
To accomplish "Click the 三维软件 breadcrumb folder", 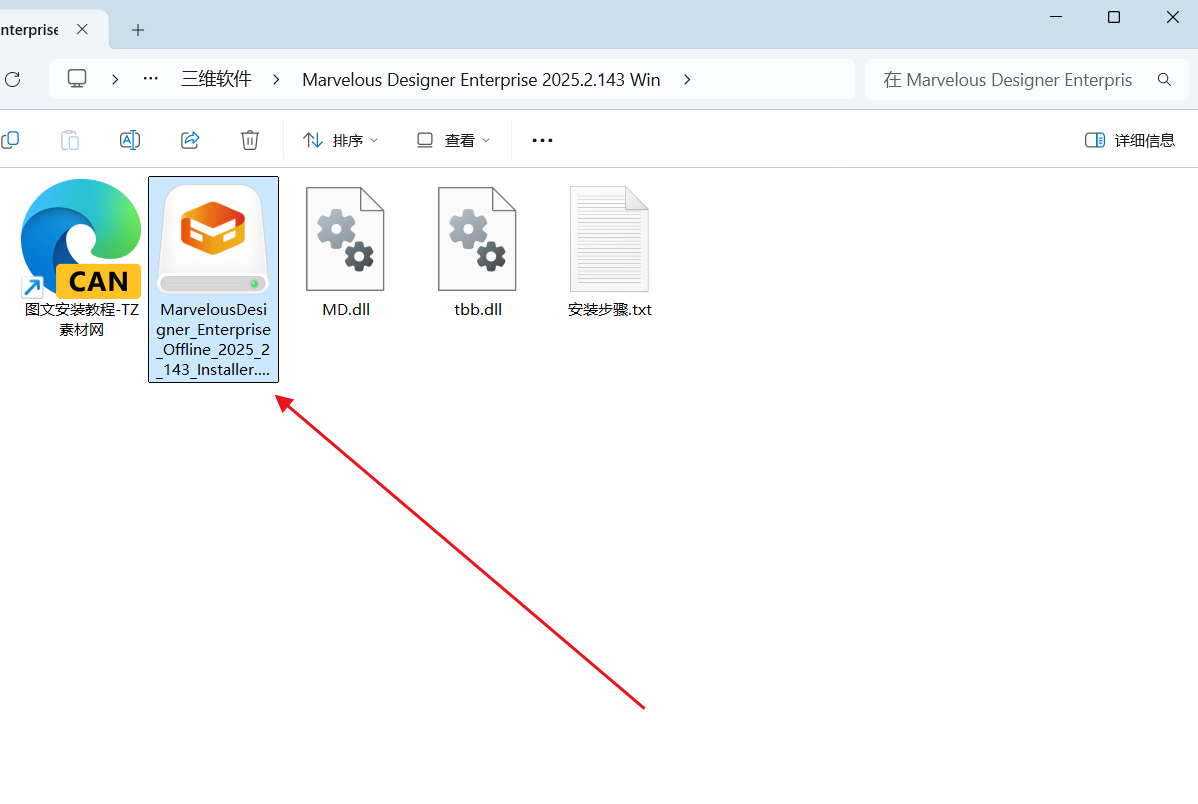I will (216, 80).
